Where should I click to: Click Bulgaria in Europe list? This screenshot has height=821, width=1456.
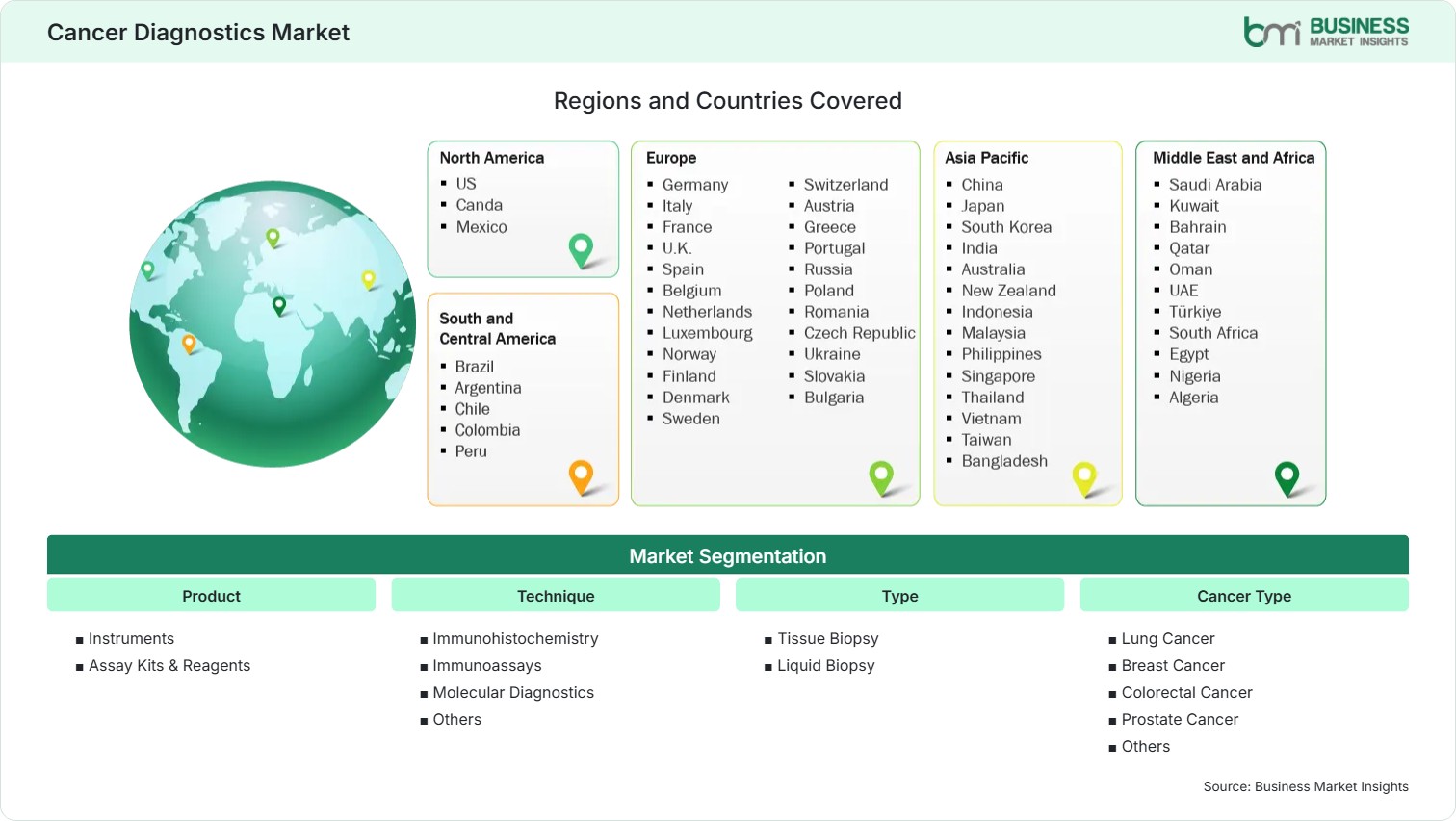tap(834, 398)
